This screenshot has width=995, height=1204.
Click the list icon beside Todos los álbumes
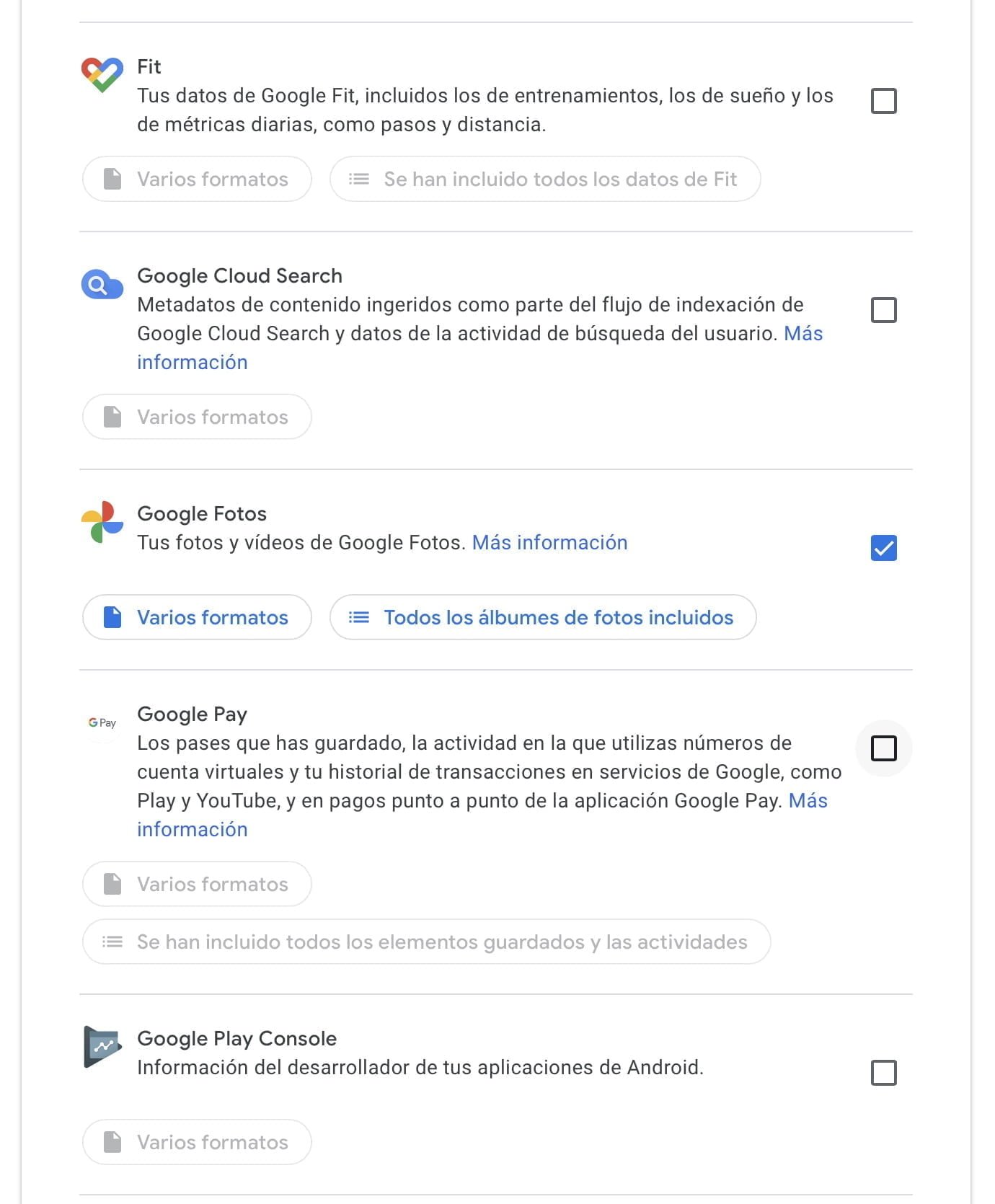pyautogui.click(x=359, y=617)
